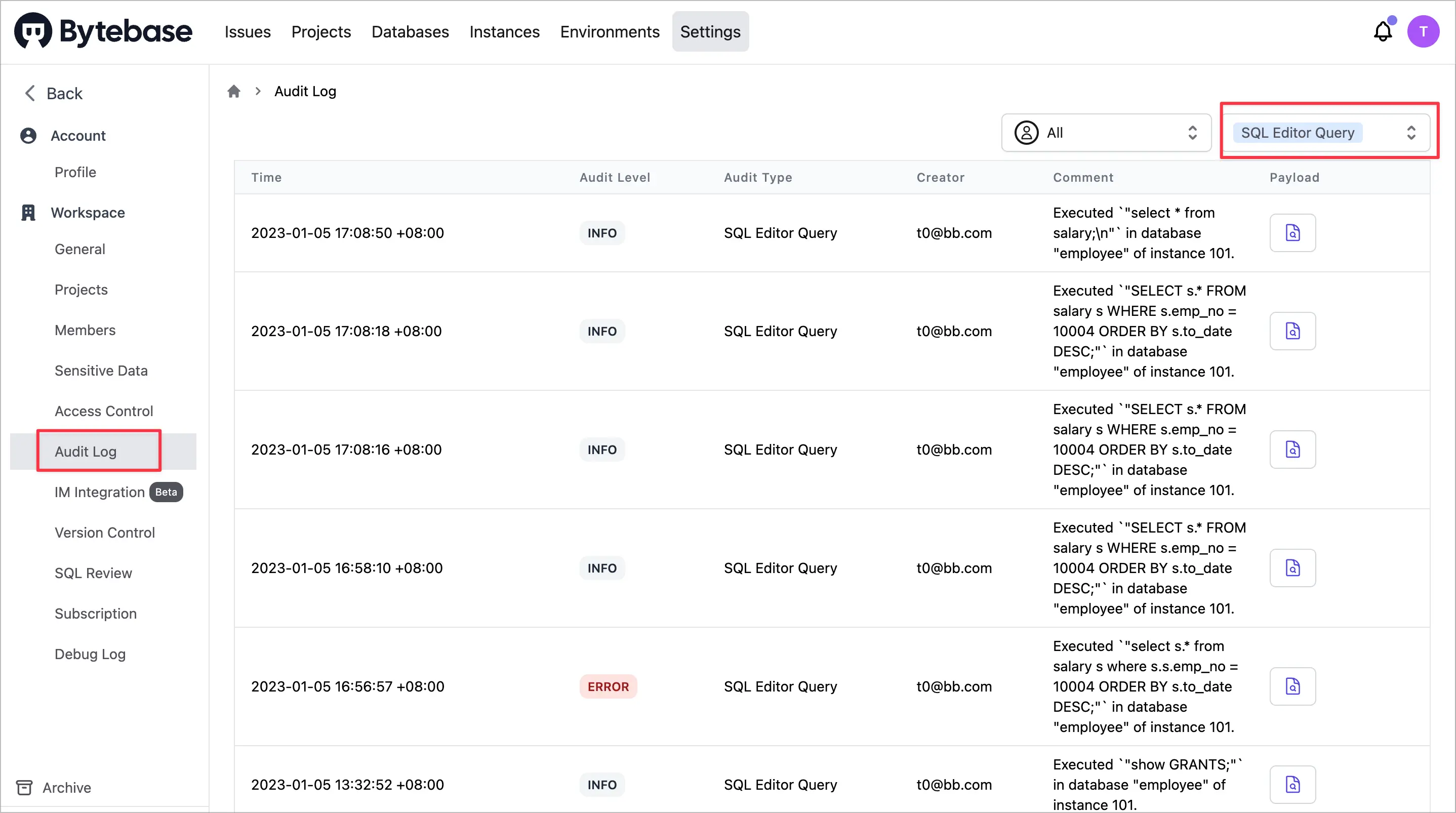Open the notification bell
1456x813 pixels.
point(1383,31)
